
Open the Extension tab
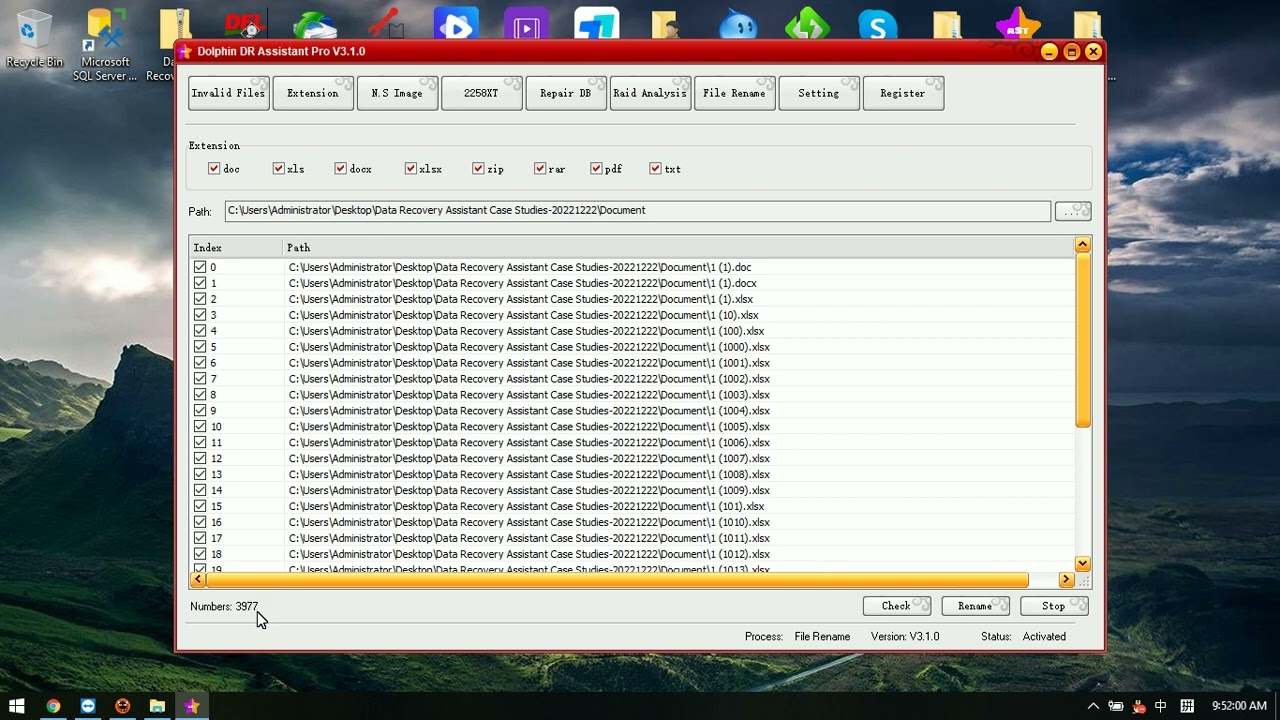pos(312,93)
